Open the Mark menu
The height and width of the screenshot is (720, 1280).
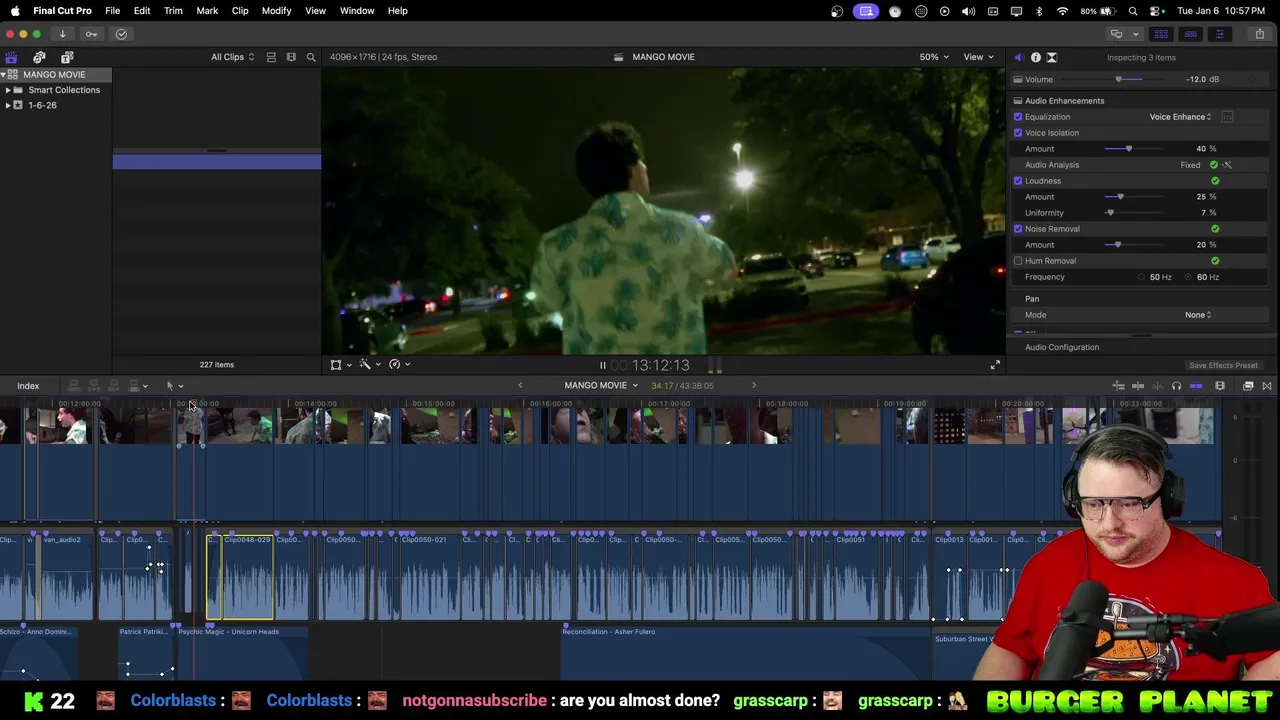pos(207,11)
